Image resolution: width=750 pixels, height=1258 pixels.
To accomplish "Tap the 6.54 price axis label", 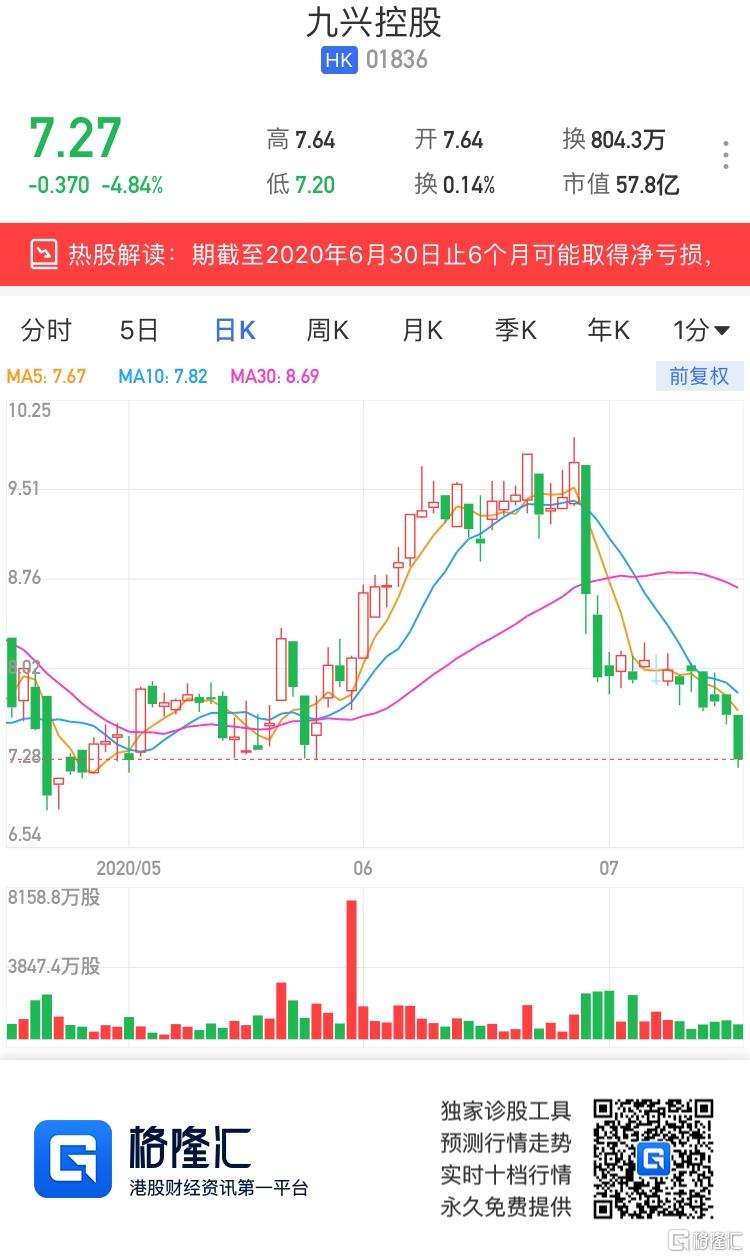I will pyautogui.click(x=24, y=834).
